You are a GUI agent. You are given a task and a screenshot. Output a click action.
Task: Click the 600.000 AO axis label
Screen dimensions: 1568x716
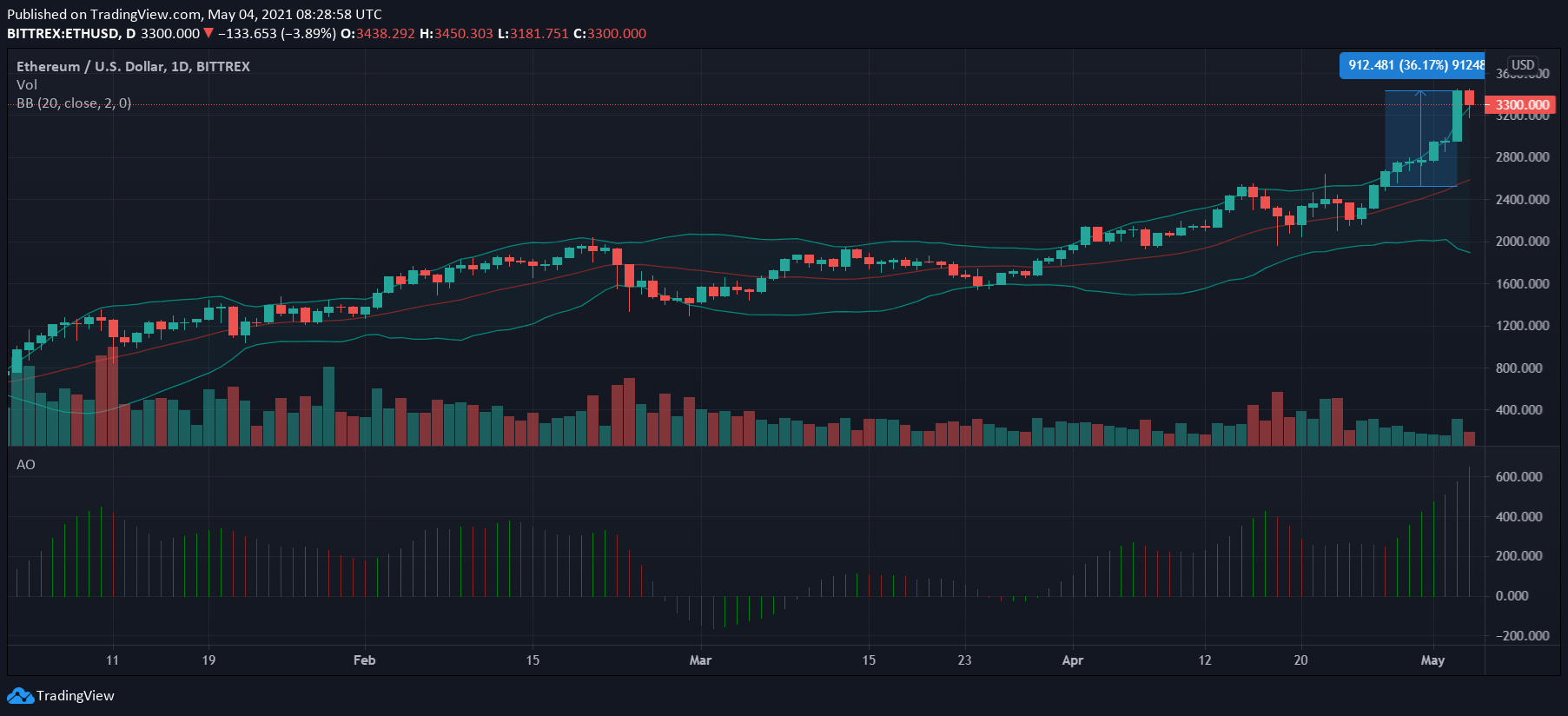pos(1518,477)
